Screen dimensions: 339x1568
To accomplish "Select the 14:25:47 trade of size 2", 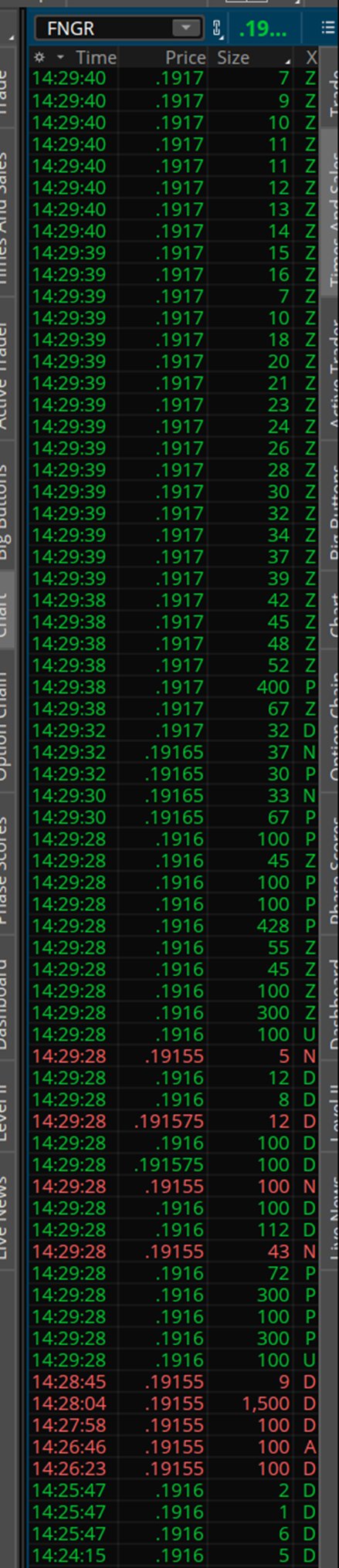I will 174,1490.
